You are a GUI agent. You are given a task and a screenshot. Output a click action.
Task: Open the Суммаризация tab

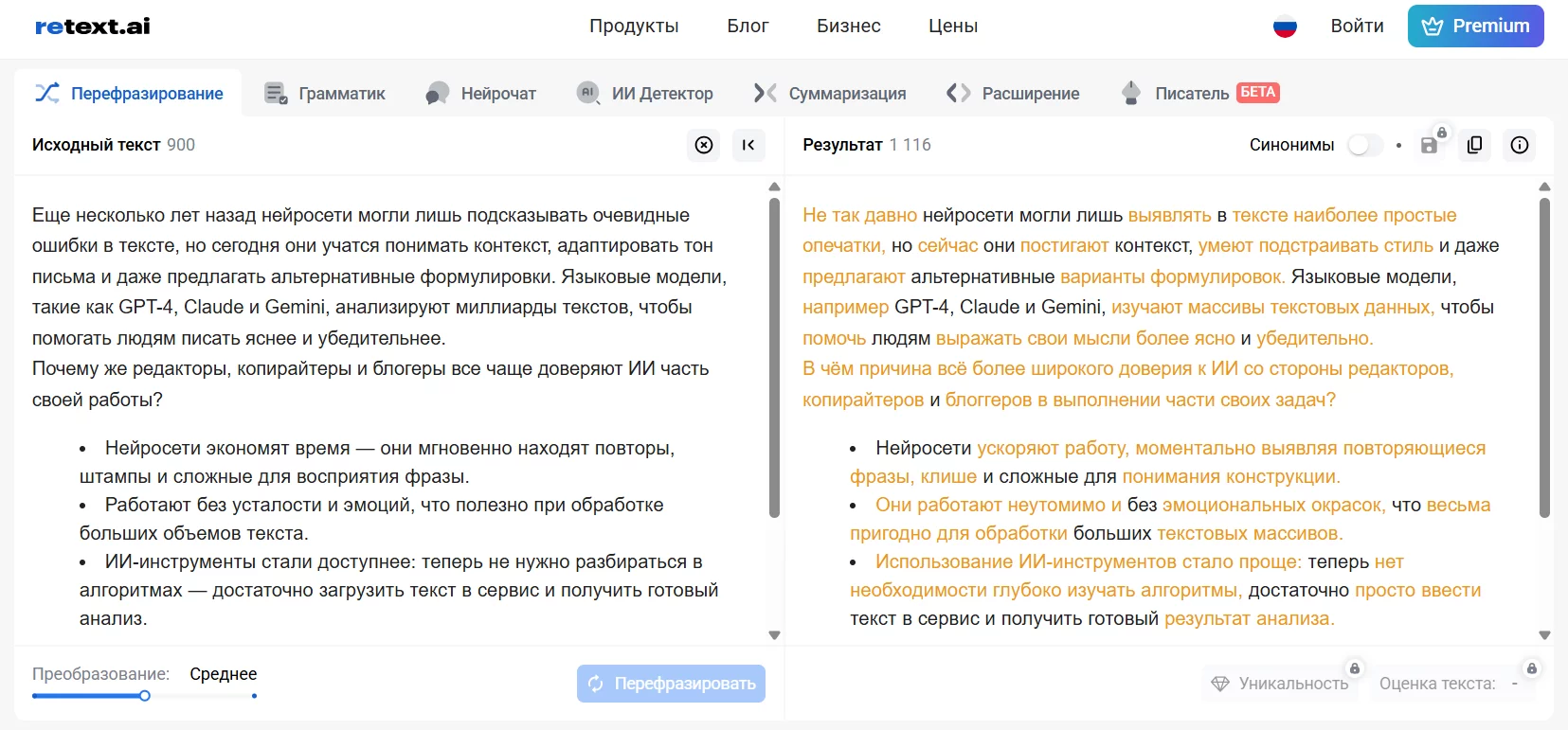click(830, 94)
